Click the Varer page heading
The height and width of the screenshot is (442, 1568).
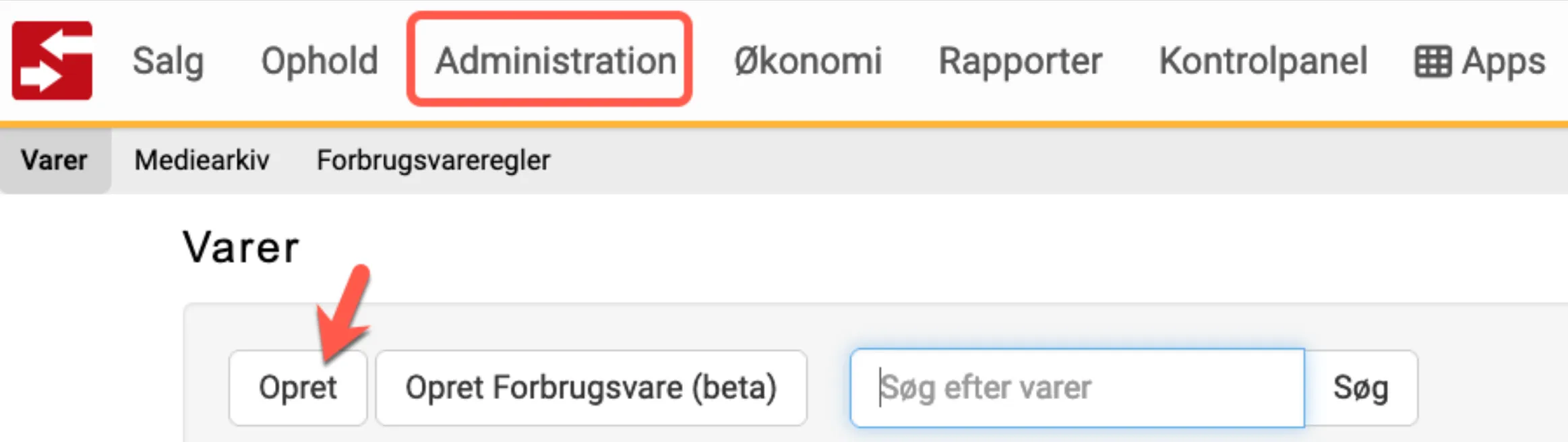pyautogui.click(x=241, y=248)
